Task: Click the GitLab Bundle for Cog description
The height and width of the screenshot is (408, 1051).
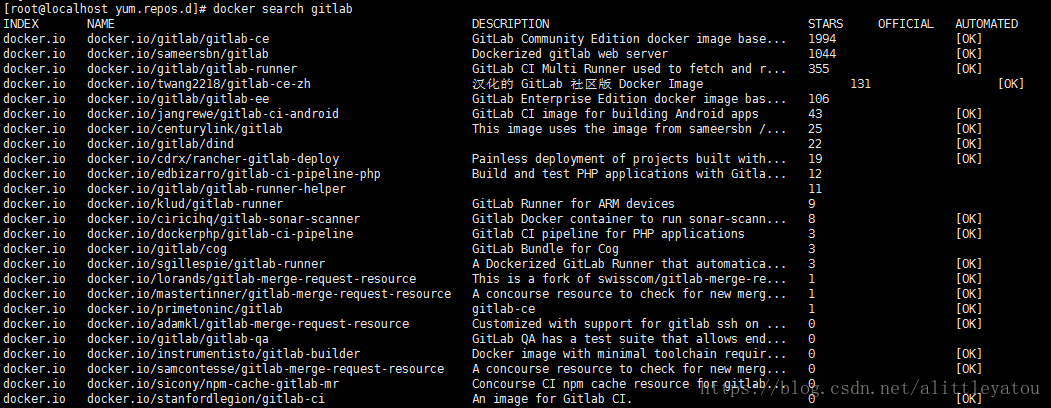Action: 545,249
